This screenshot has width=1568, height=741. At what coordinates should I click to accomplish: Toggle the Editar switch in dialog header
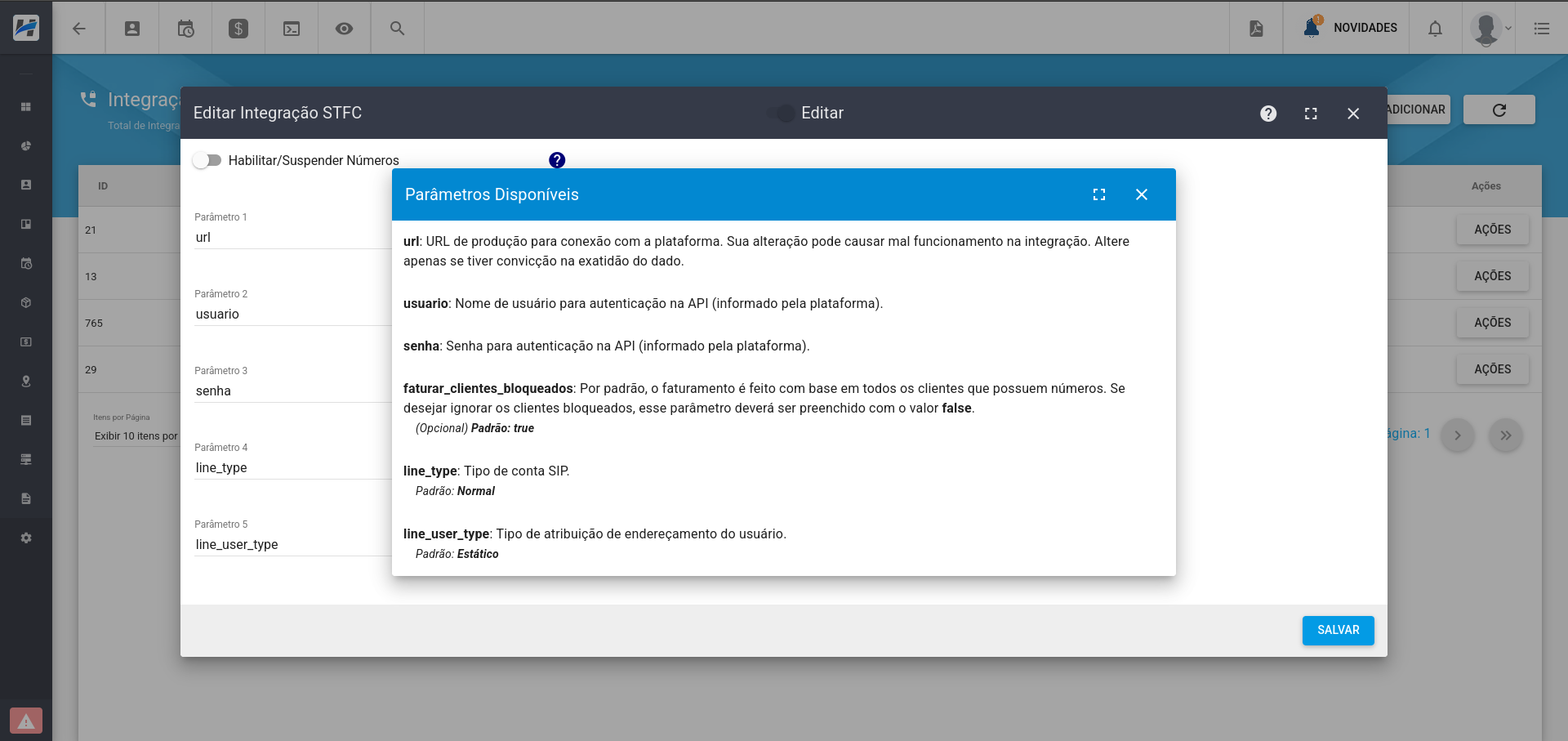point(782,114)
